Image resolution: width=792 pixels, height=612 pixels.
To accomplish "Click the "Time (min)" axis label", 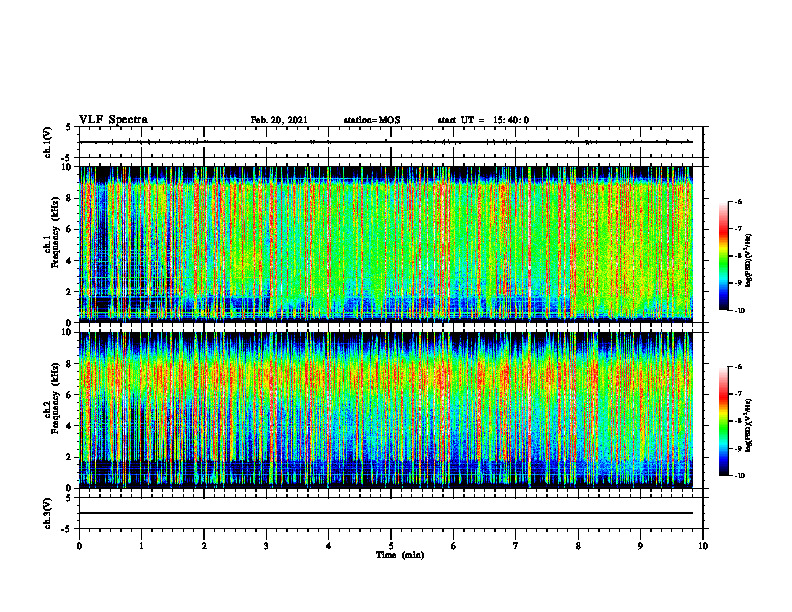I will [400, 555].
